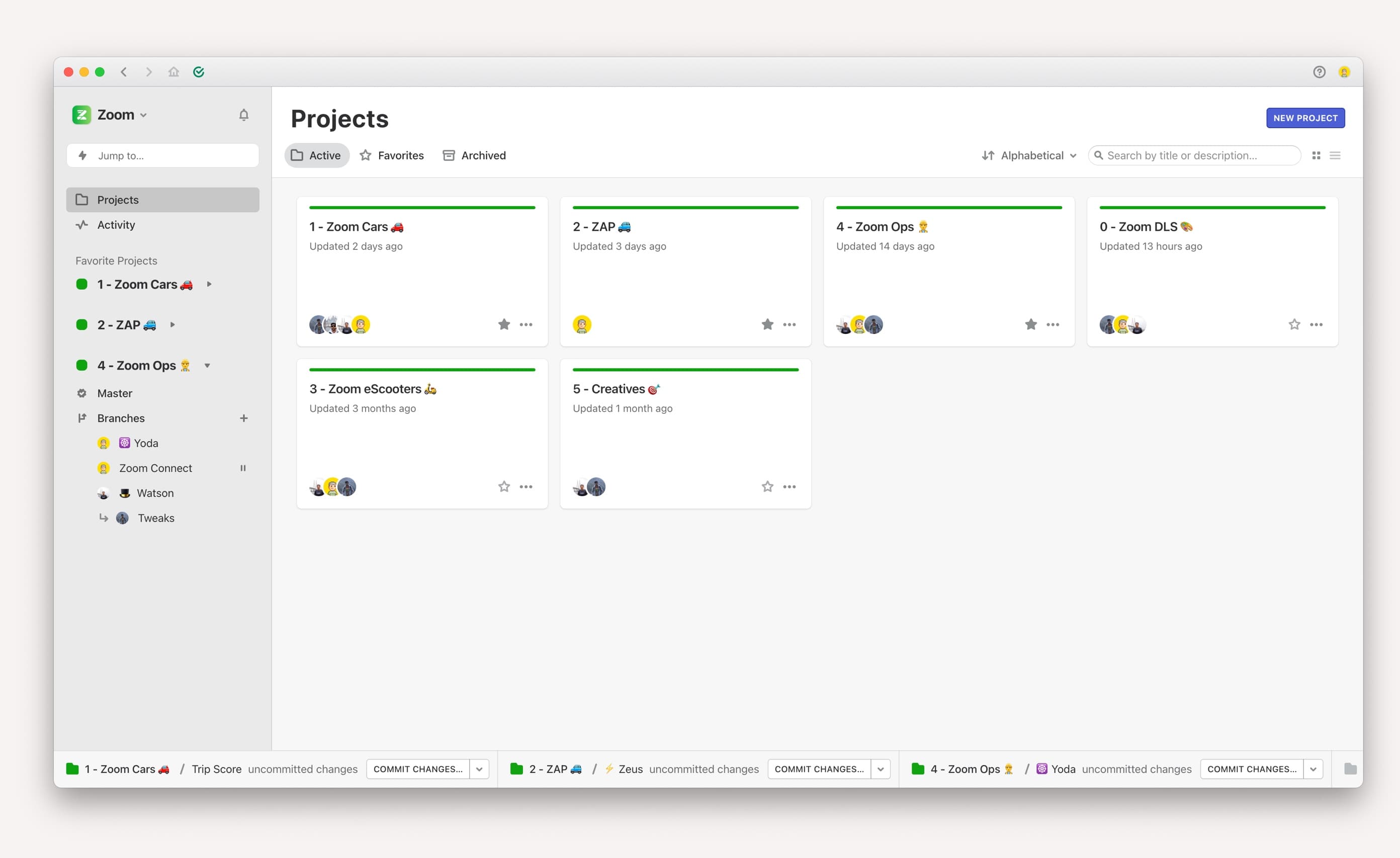The image size is (1400, 858).
Task: Switch to list view layout
Action: 1335,155
